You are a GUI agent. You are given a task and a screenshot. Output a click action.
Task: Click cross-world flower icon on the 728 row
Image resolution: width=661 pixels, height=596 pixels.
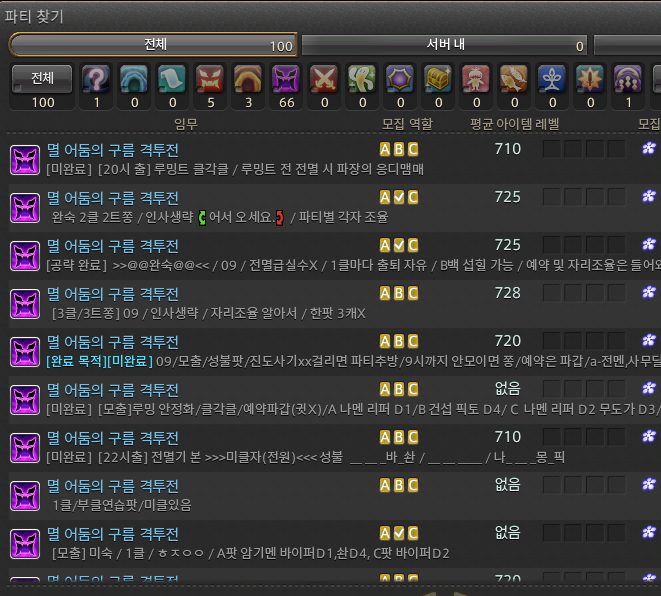pos(649,292)
